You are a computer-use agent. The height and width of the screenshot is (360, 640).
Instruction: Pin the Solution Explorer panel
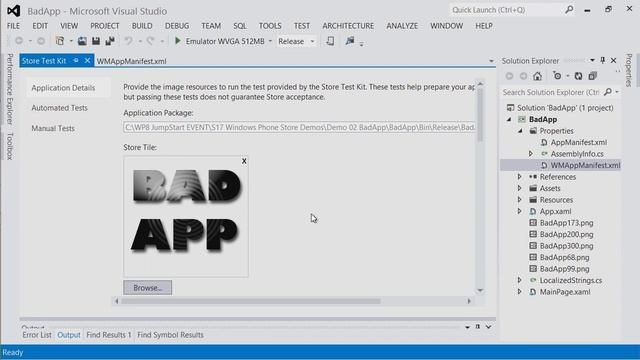click(603, 60)
